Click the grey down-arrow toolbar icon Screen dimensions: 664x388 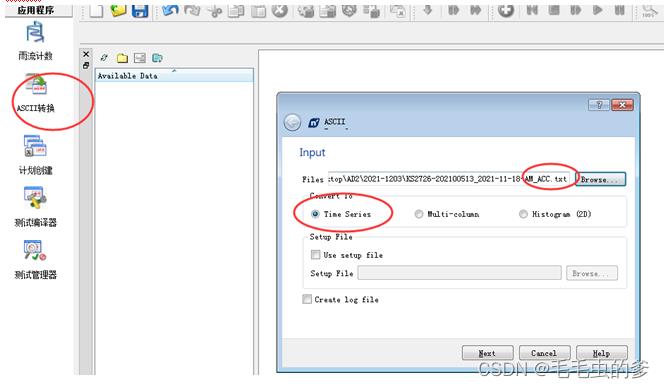pos(428,10)
